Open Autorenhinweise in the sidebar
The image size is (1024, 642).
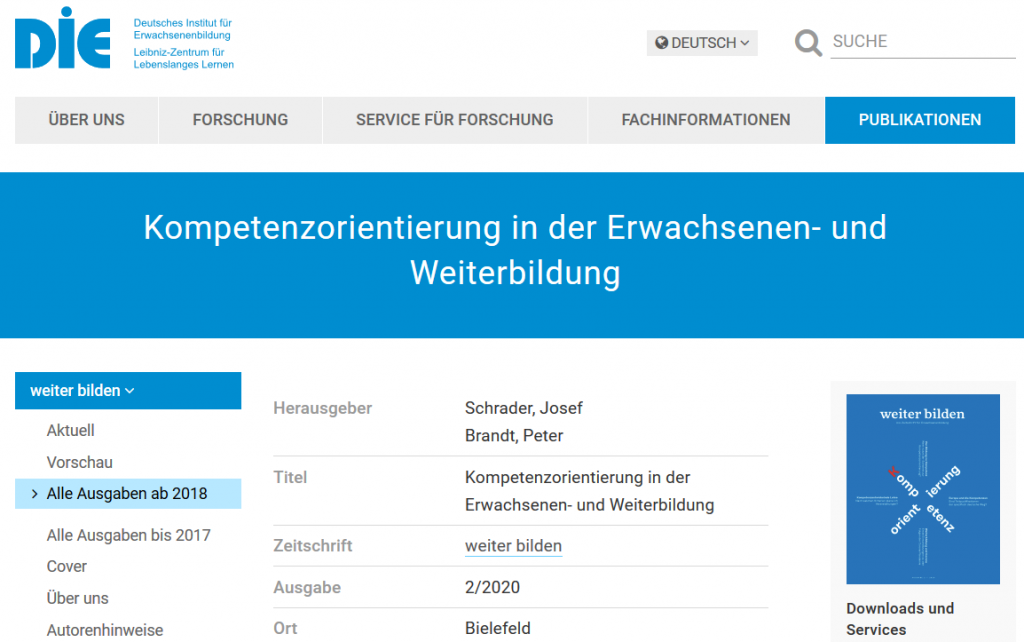[105, 630]
